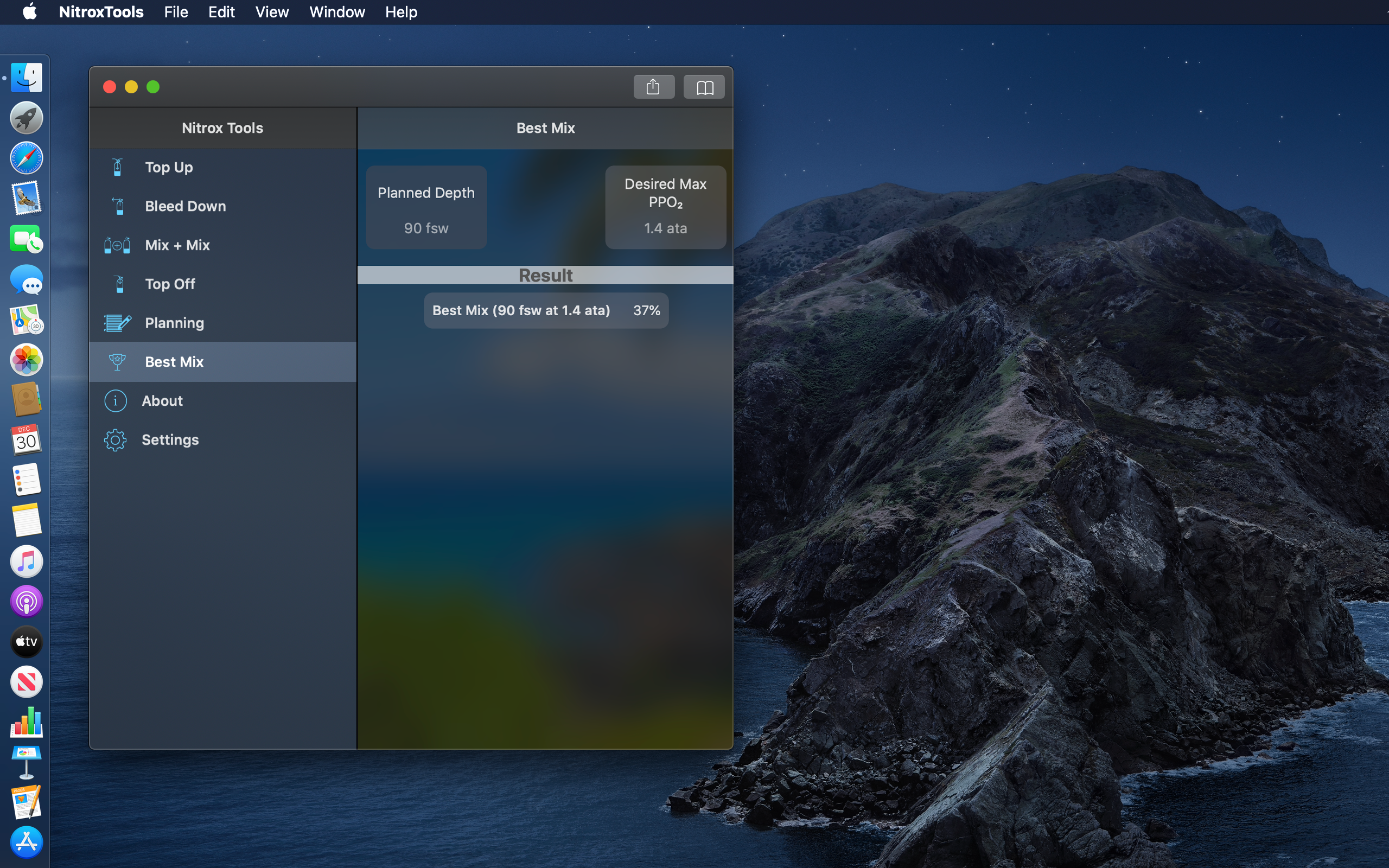This screenshot has width=1389, height=868.
Task: Click the Best Mix 37% result row
Action: point(546,310)
